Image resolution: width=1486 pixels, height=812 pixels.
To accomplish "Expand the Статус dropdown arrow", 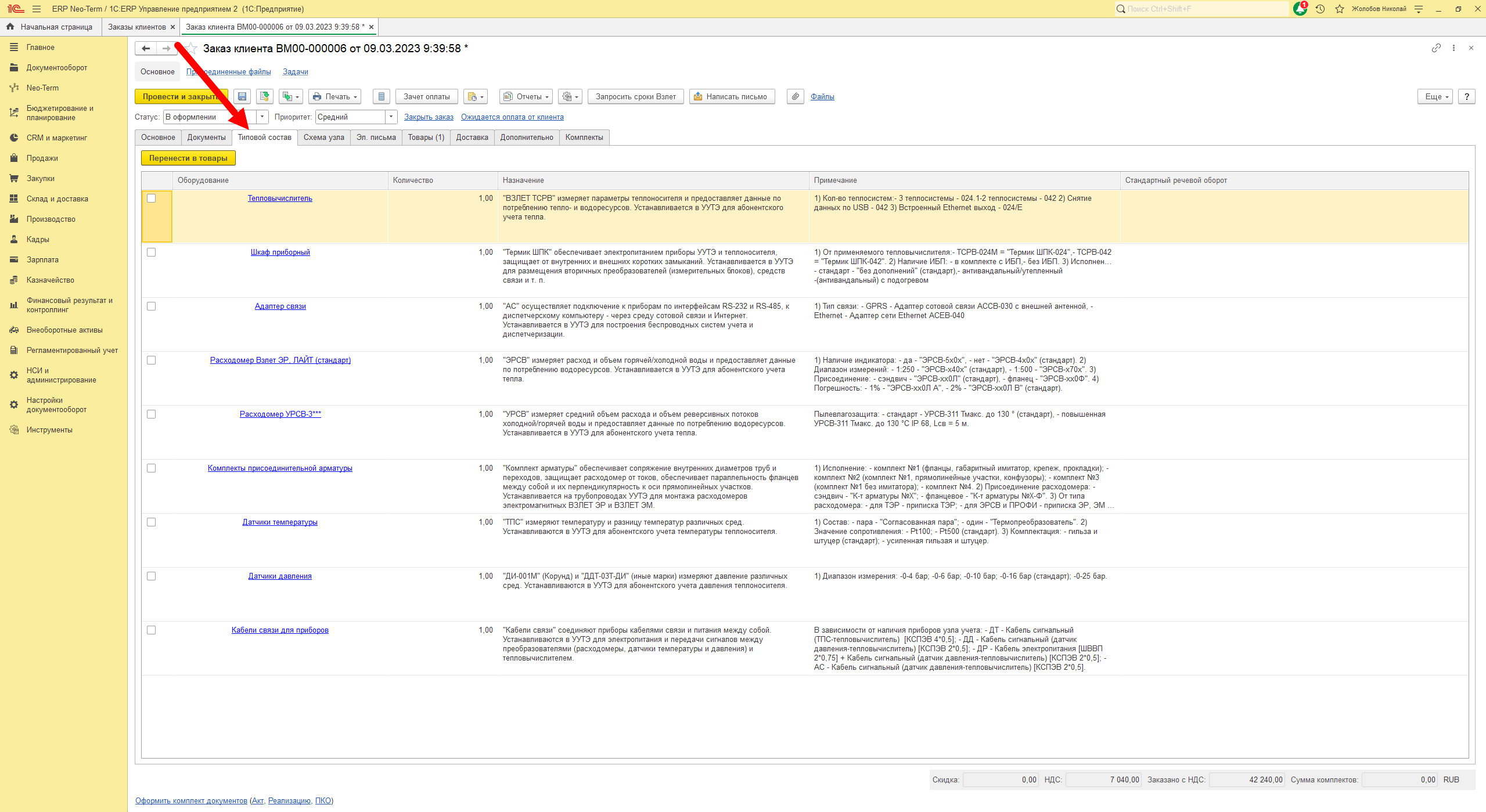I will click(x=262, y=117).
